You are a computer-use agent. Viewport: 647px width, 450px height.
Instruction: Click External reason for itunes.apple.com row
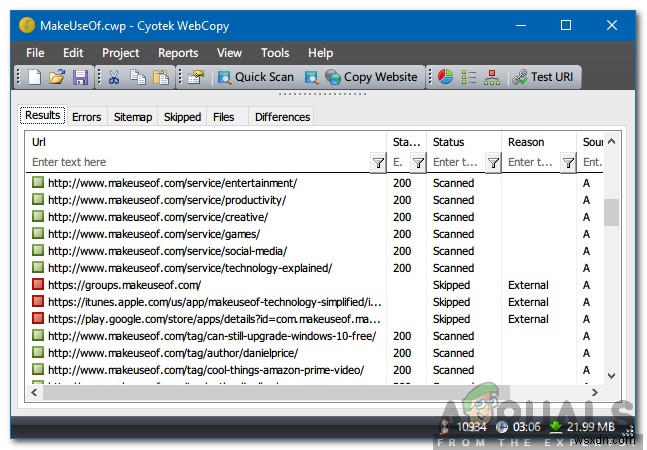(x=528, y=302)
